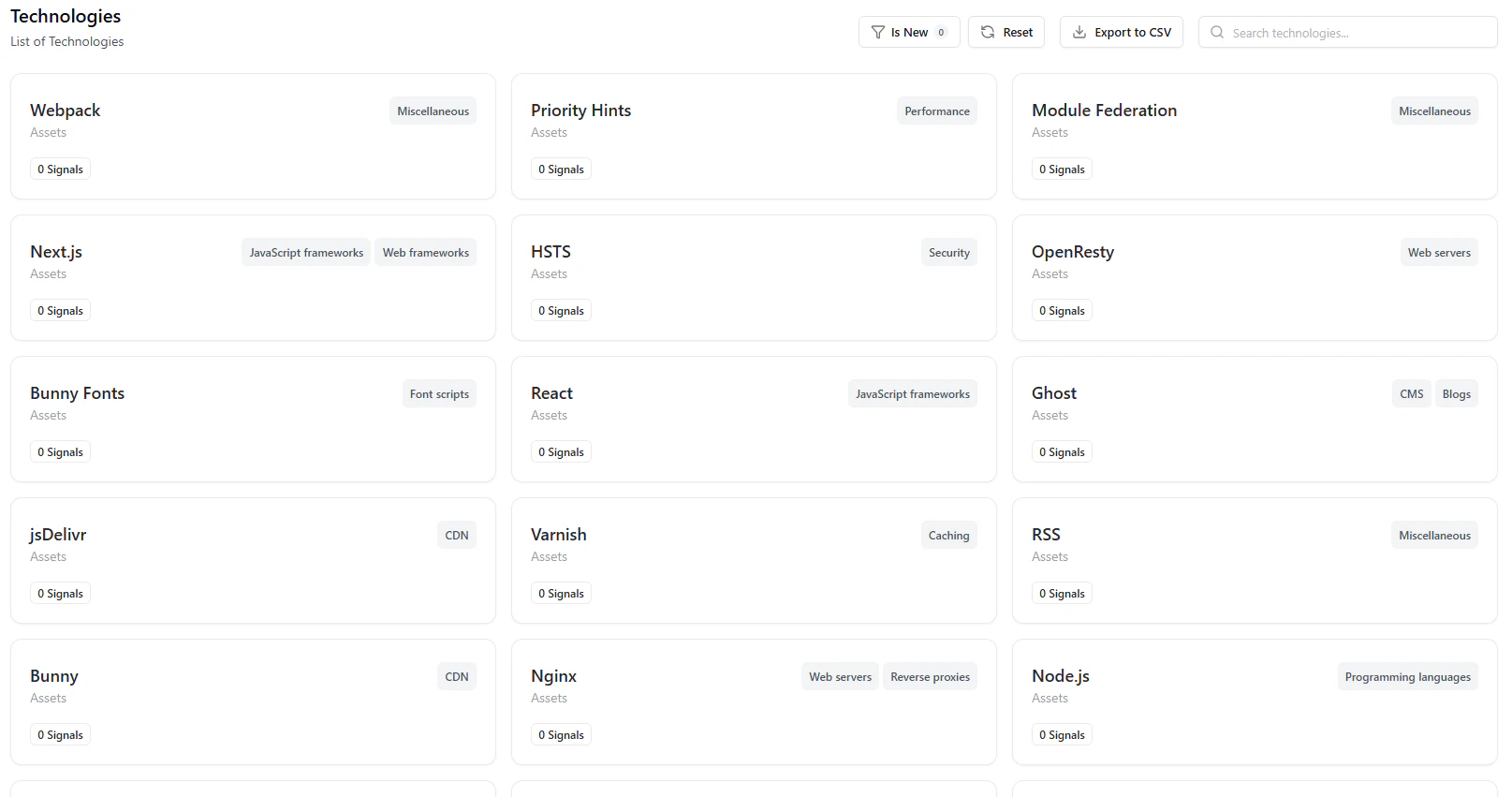Open the Nginx technology title

pos(553,676)
